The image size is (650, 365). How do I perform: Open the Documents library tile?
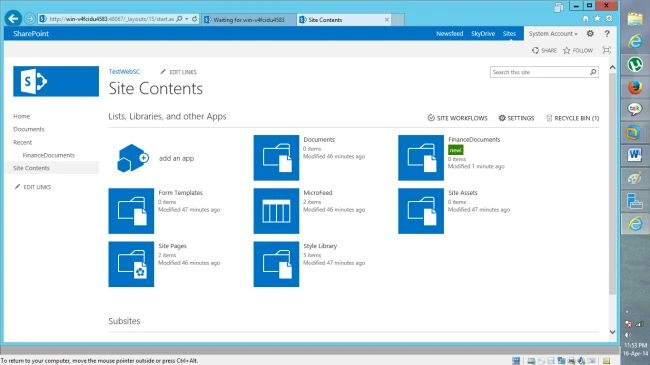pyautogui.click(x=276, y=158)
